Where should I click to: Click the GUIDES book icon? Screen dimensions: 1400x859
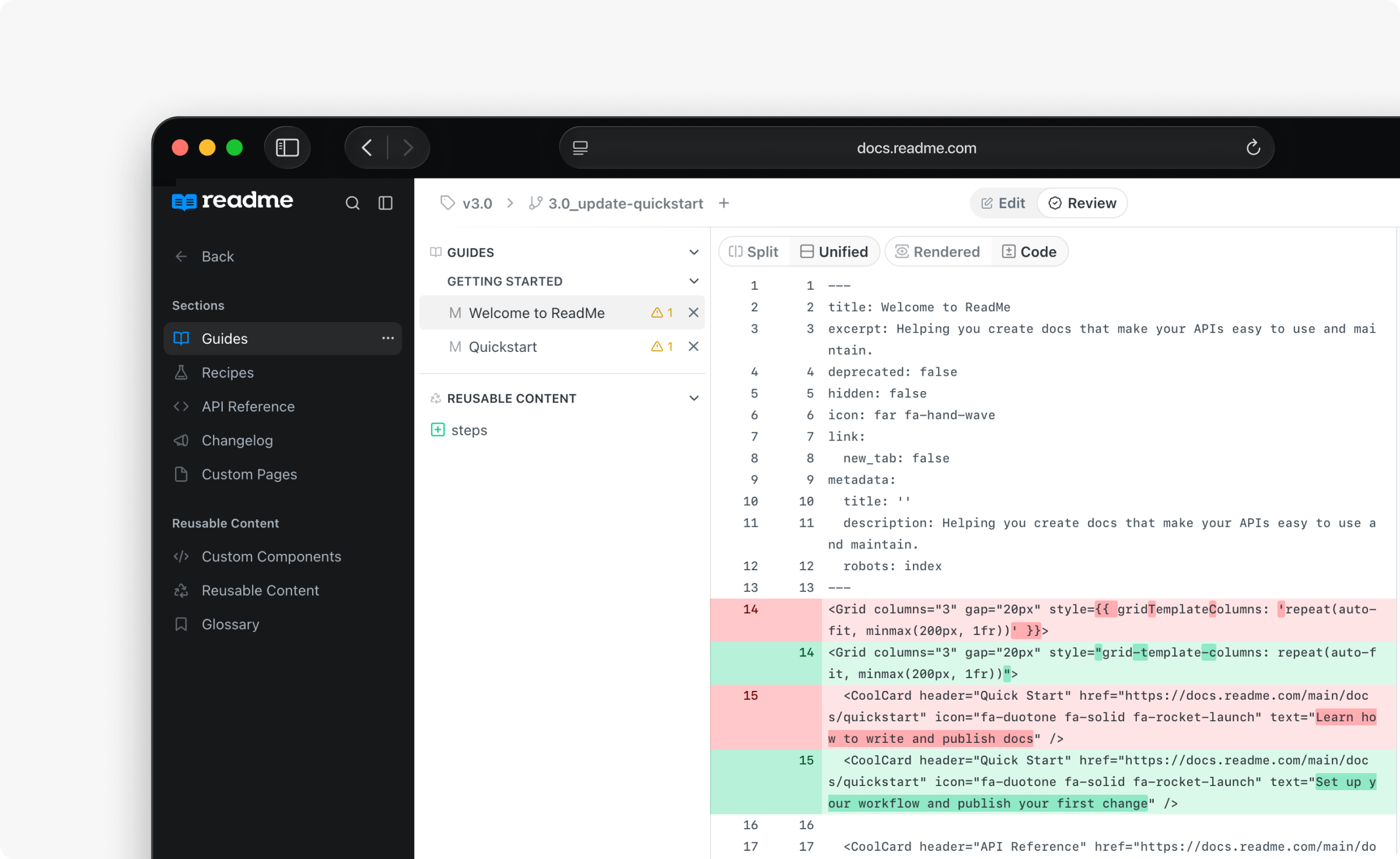tap(436, 252)
